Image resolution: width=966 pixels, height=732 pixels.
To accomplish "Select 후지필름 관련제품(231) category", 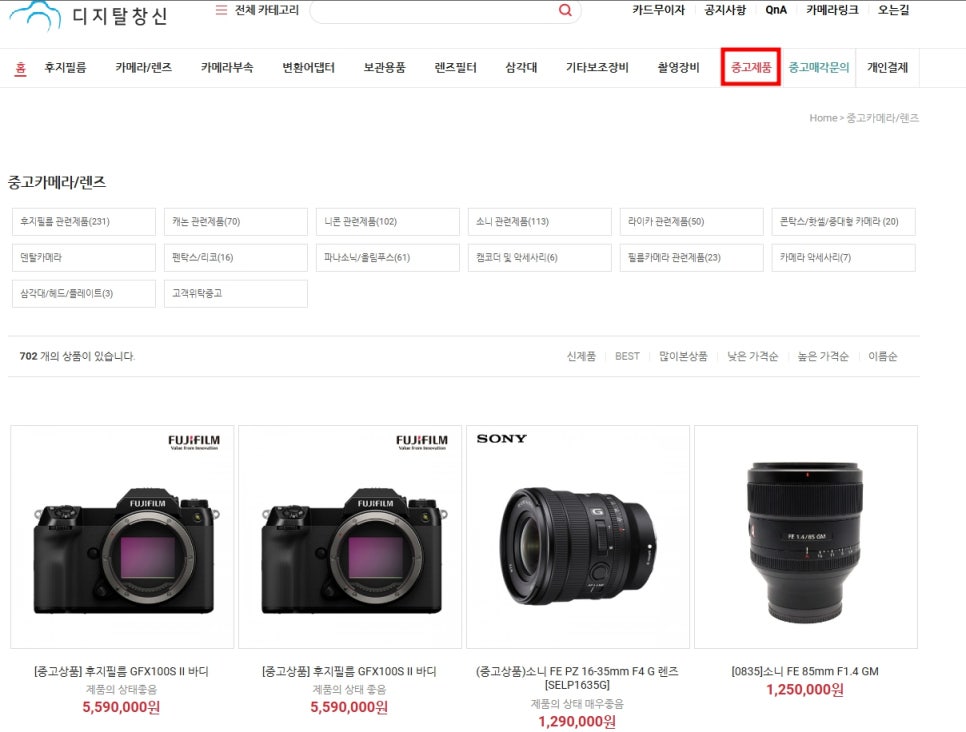I will tap(84, 222).
